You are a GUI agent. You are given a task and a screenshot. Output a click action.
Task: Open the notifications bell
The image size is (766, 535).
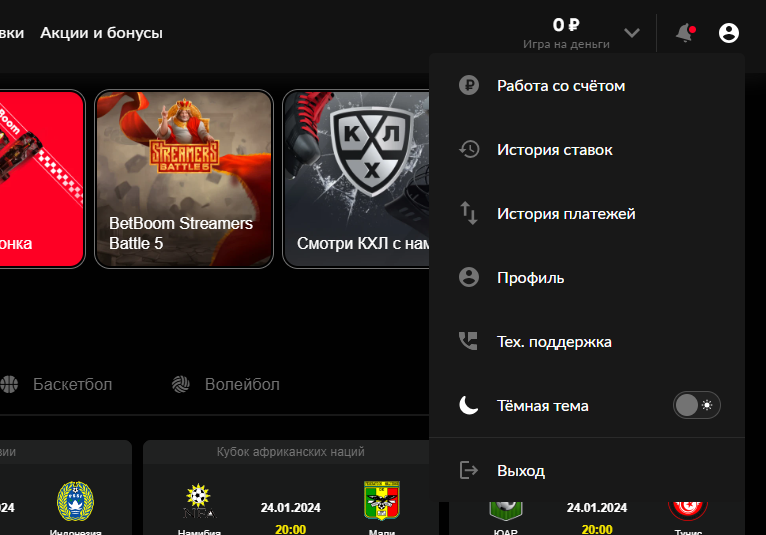pos(685,33)
